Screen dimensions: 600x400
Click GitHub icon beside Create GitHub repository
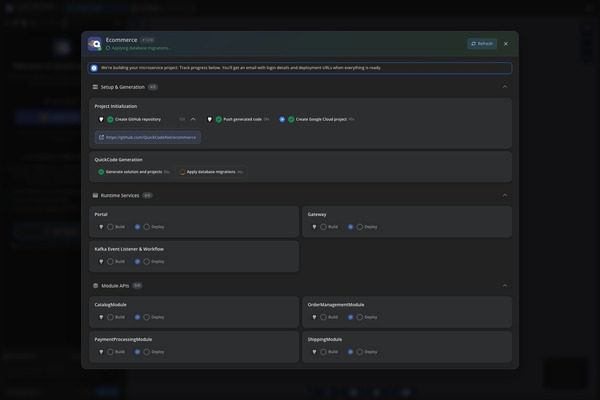[x=101, y=119]
